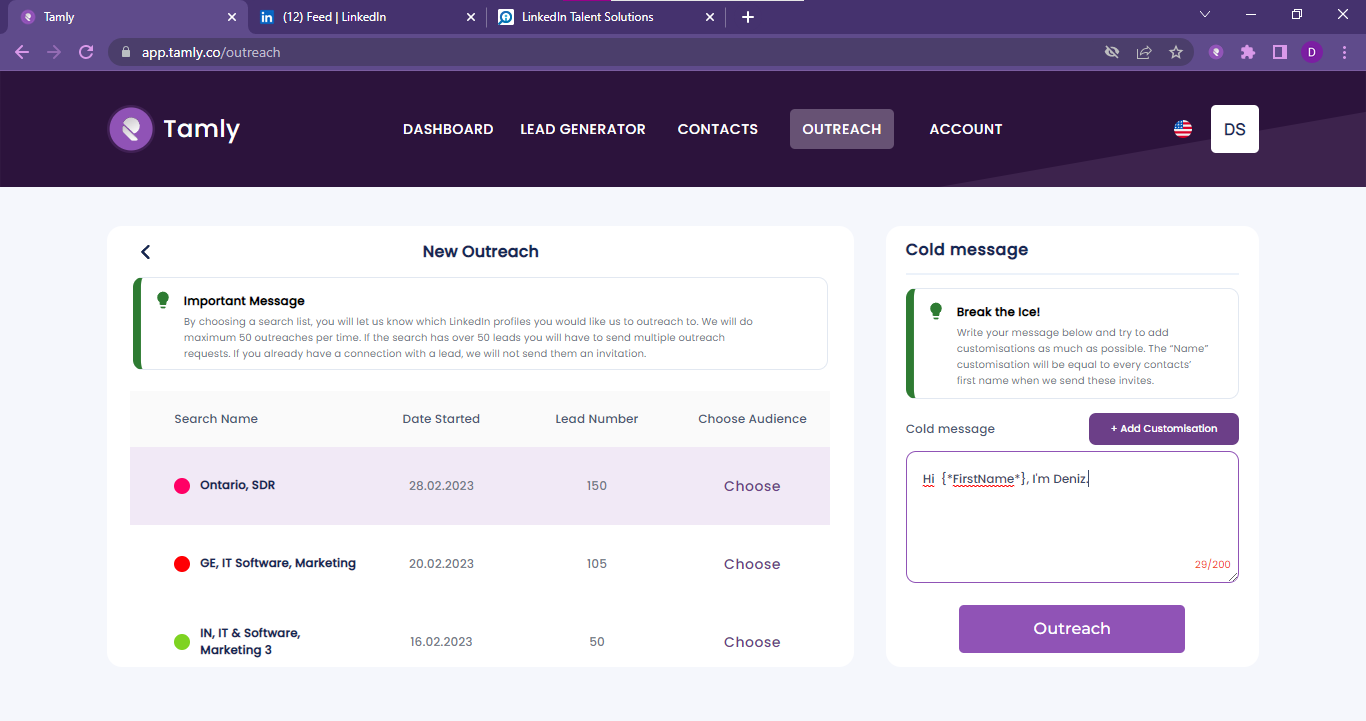Screen dimensions: 1366x721
Task: Switch to the (12) Feed | LinkedIn tab
Action: [x=367, y=17]
